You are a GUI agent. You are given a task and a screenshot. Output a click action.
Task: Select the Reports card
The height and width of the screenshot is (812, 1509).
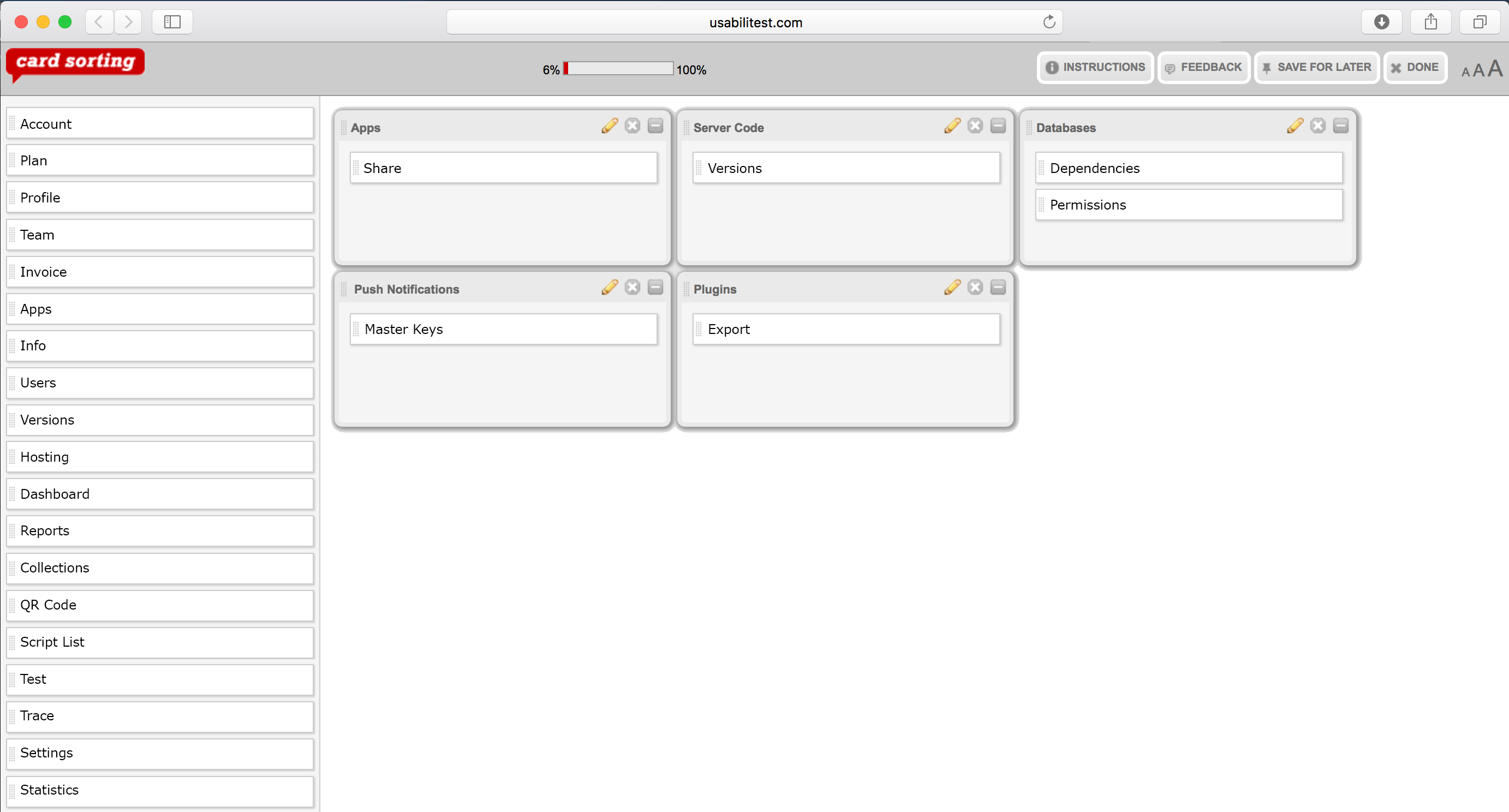[x=160, y=531]
